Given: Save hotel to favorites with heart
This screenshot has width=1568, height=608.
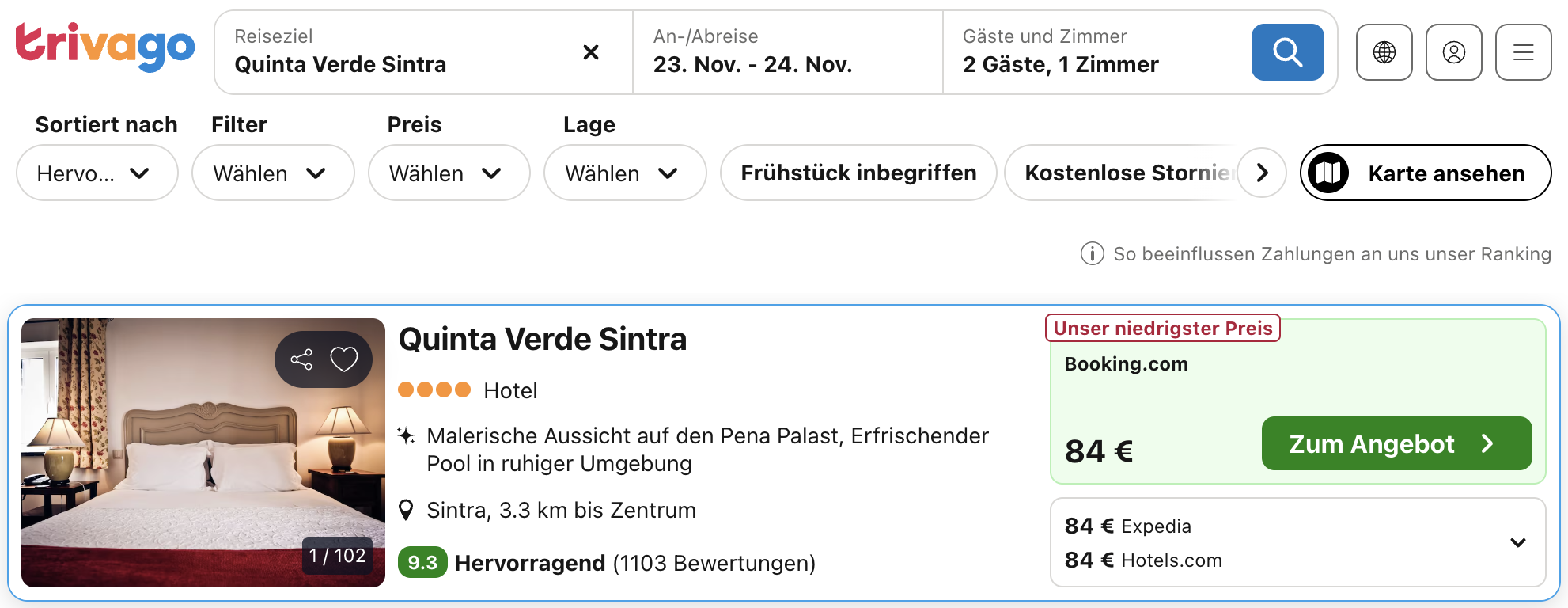Looking at the screenshot, I should pyautogui.click(x=344, y=359).
